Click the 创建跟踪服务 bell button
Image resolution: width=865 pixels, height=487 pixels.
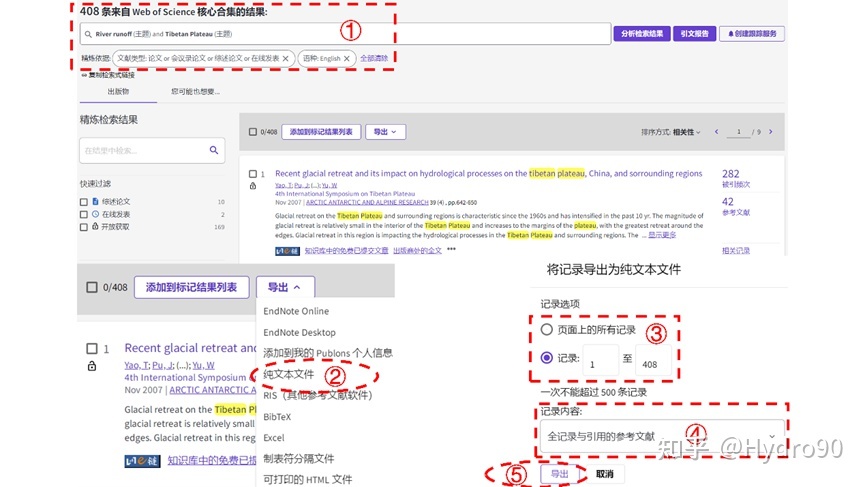click(750, 34)
